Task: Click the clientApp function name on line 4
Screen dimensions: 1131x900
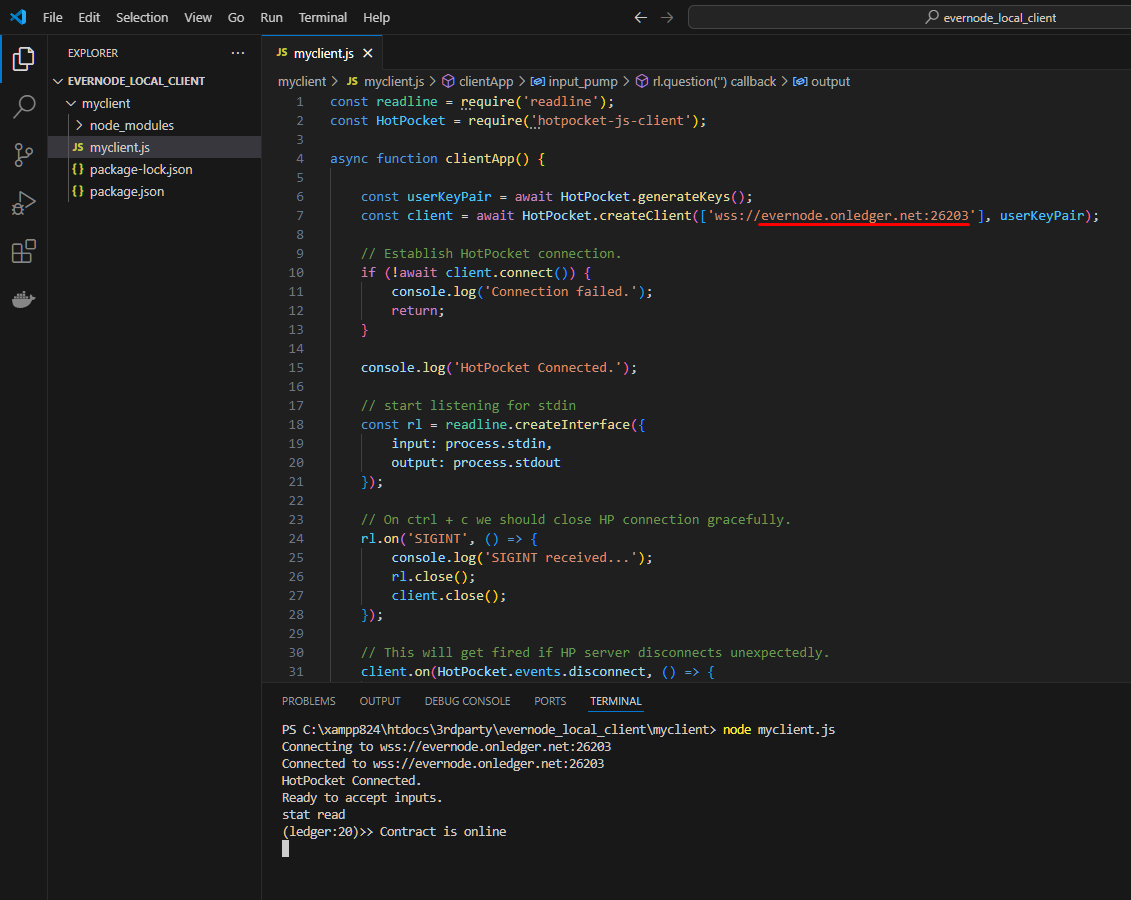Action: 480,159
